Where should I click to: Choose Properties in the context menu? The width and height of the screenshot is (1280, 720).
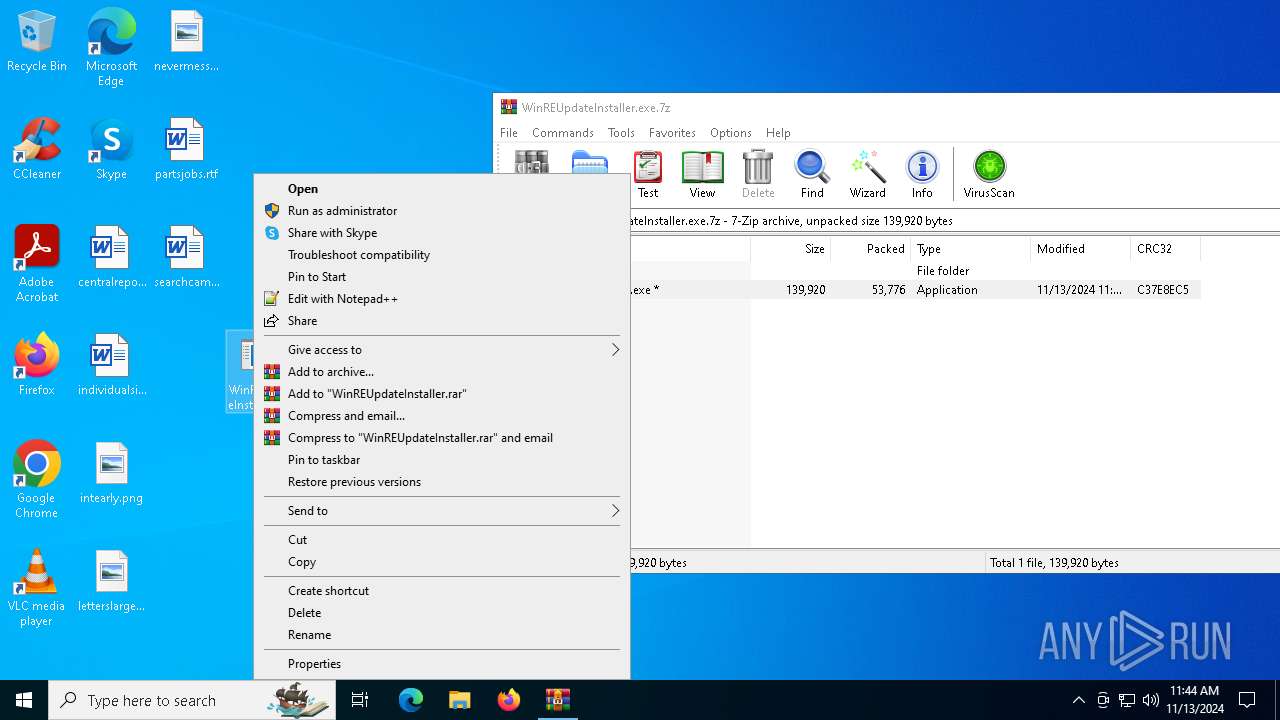point(442,664)
